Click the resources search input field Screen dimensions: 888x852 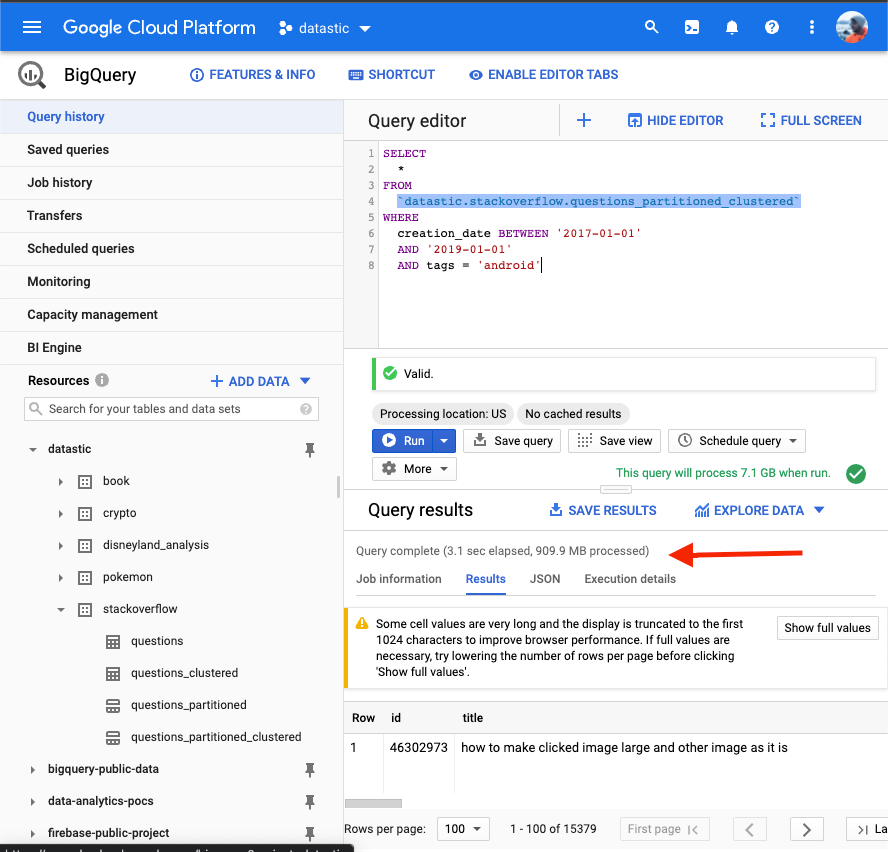170,409
